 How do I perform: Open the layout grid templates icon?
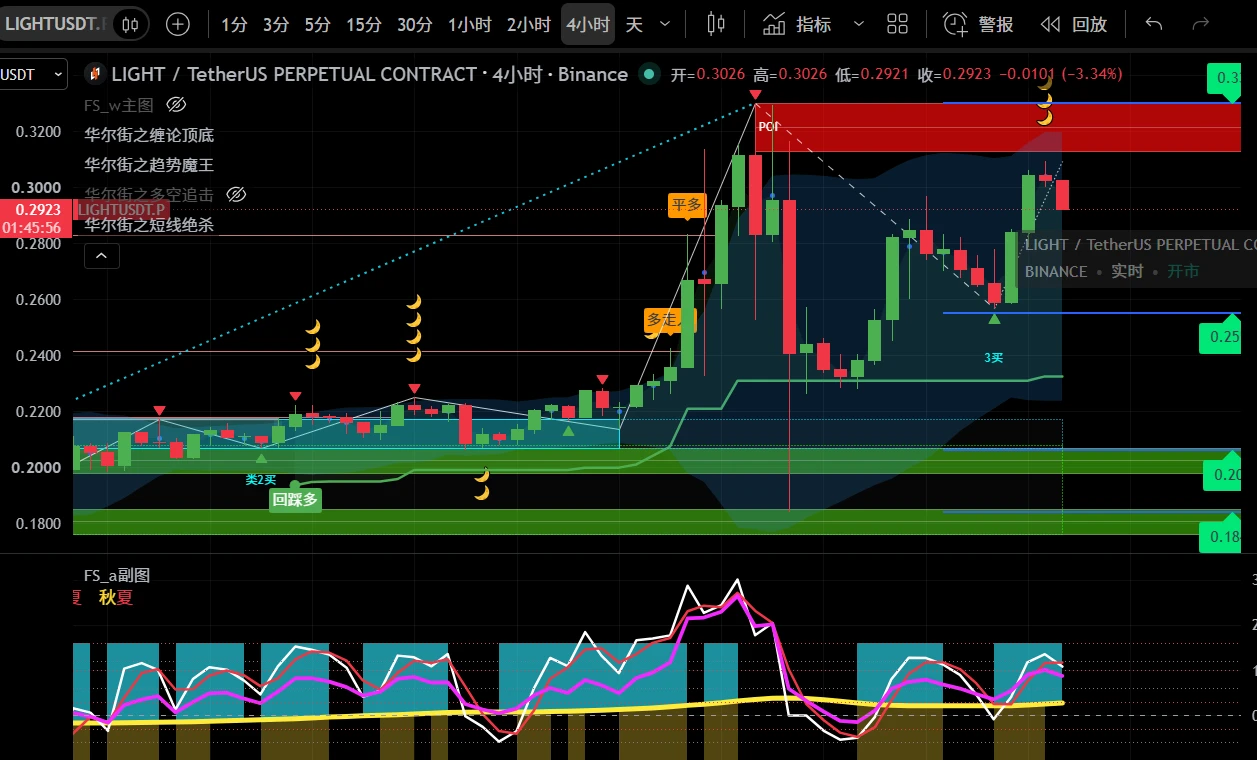(898, 24)
